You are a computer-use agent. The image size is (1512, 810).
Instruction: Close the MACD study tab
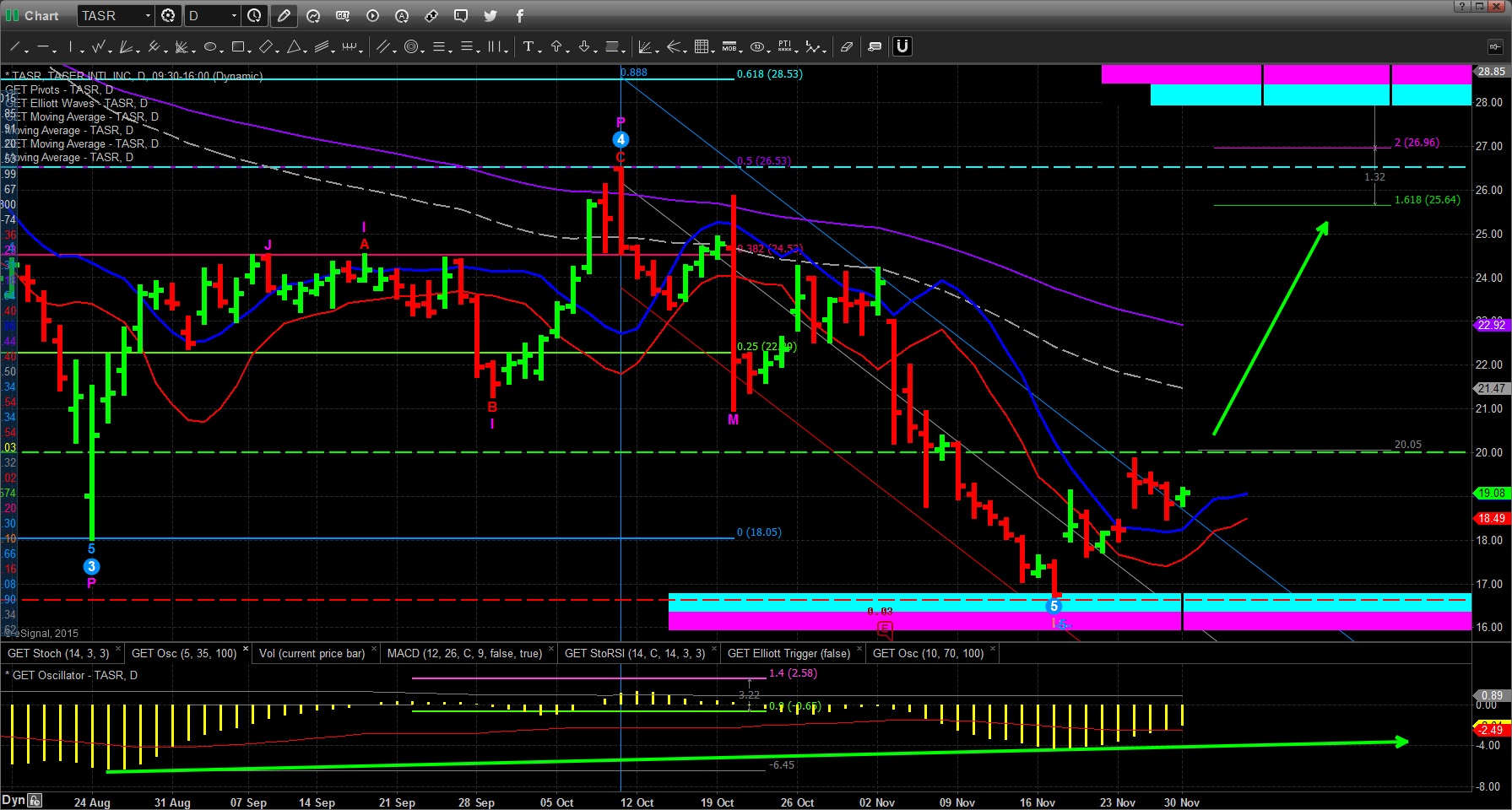(x=551, y=649)
